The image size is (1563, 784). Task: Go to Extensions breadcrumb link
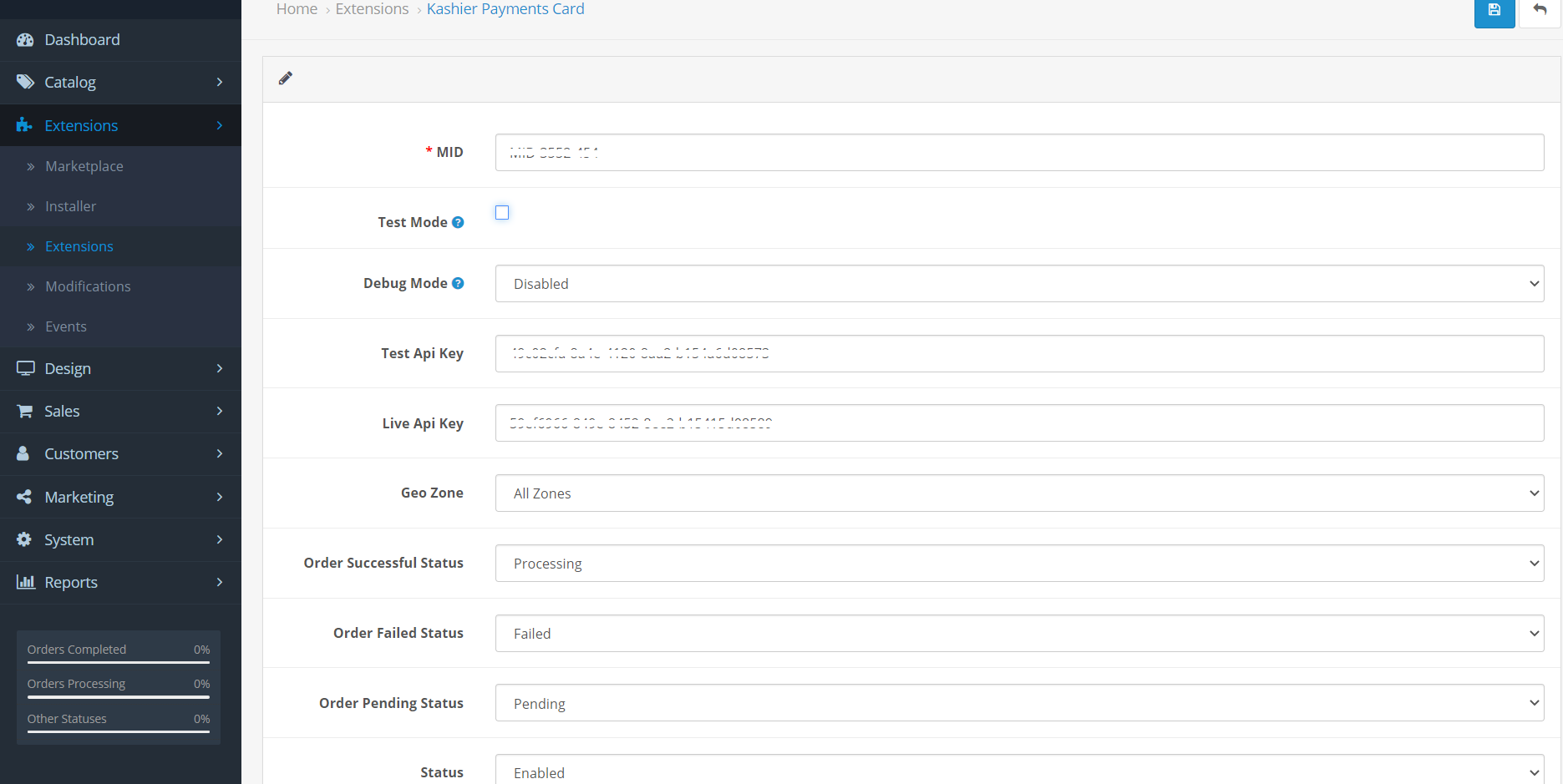click(372, 9)
